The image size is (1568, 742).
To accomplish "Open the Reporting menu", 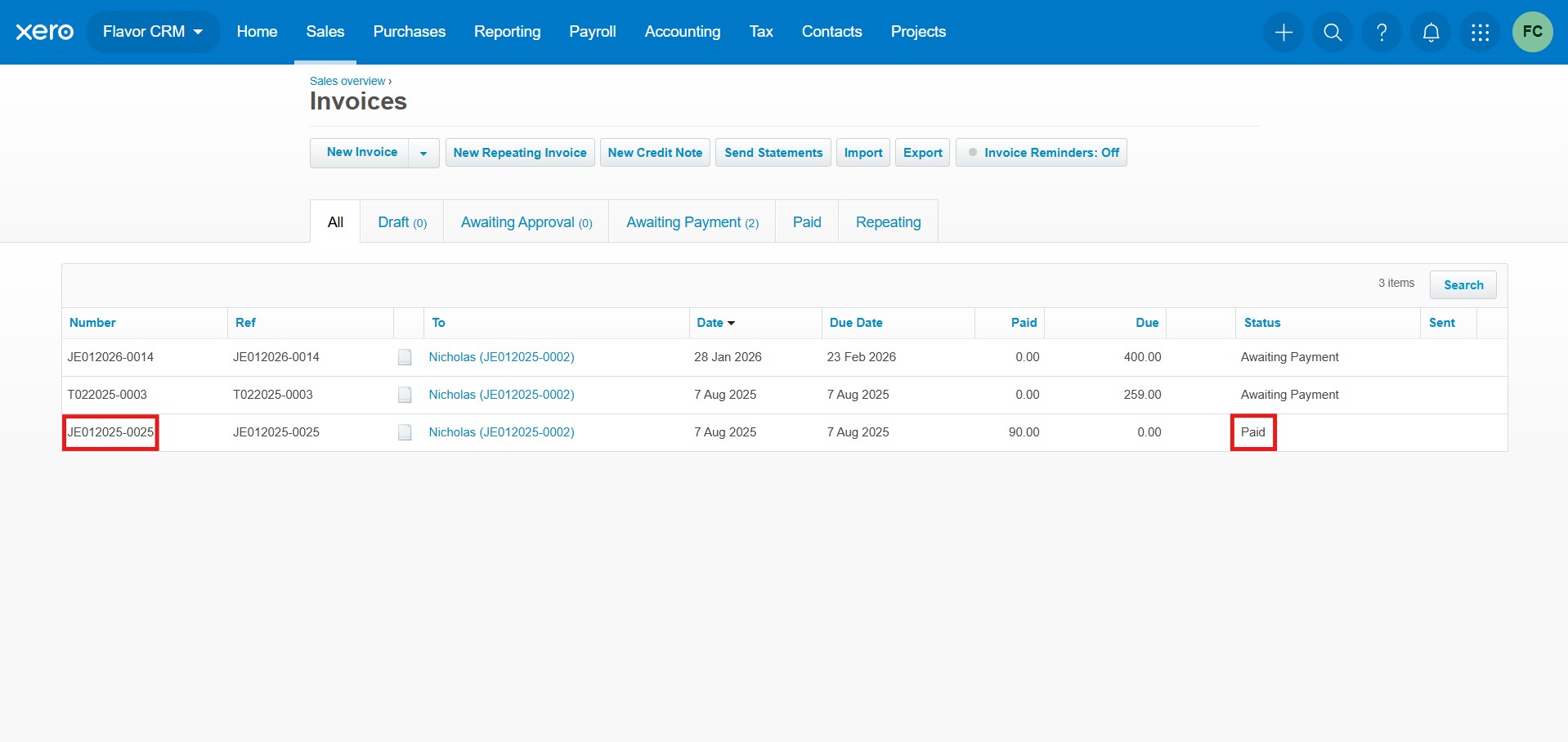I will pos(507,32).
